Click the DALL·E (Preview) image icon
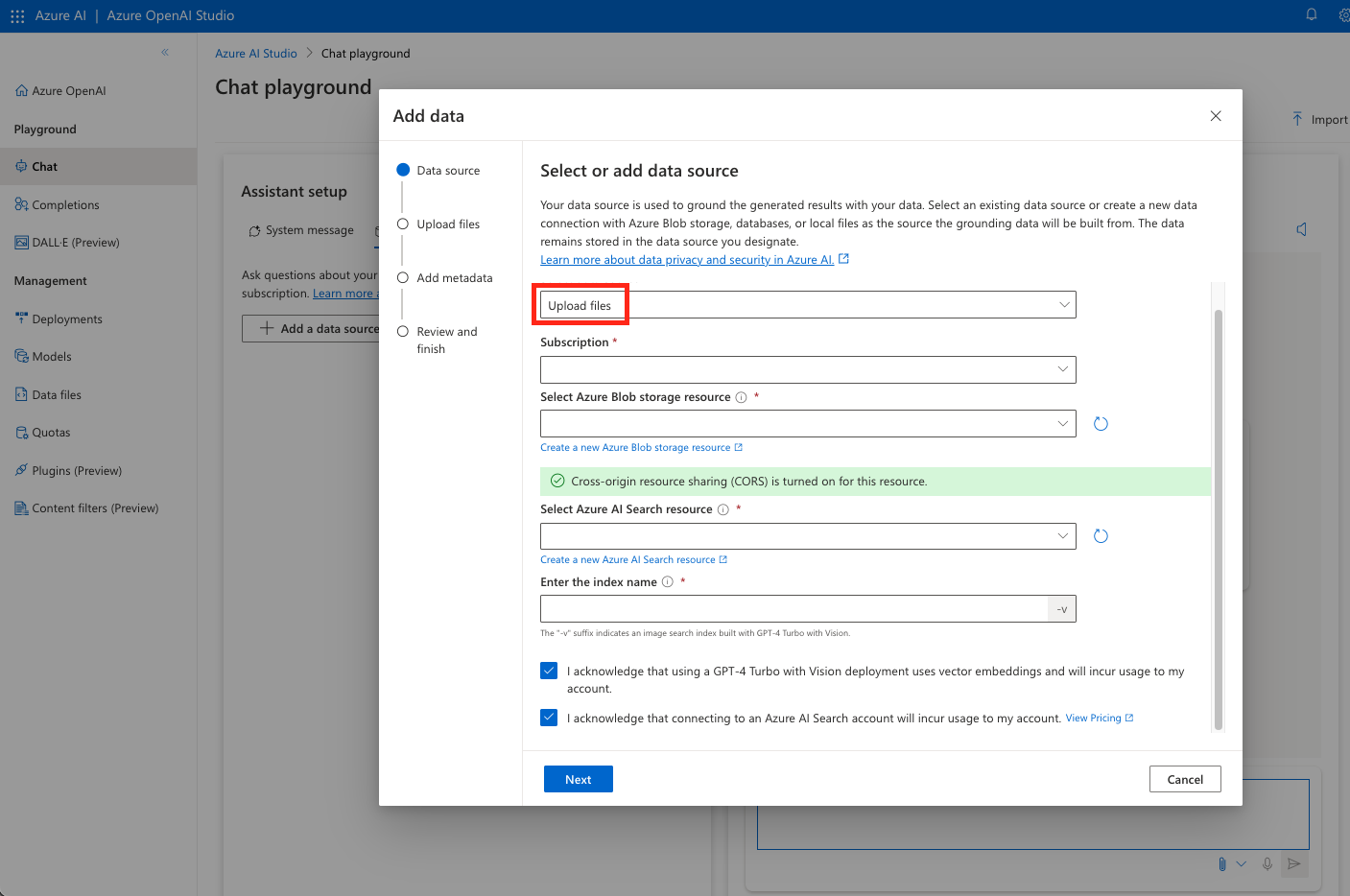This screenshot has width=1350, height=896. pos(21,243)
